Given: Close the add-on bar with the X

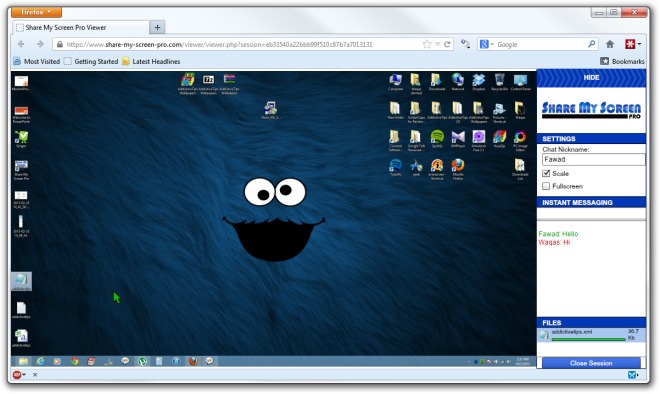Looking at the screenshot, I should (x=35, y=375).
